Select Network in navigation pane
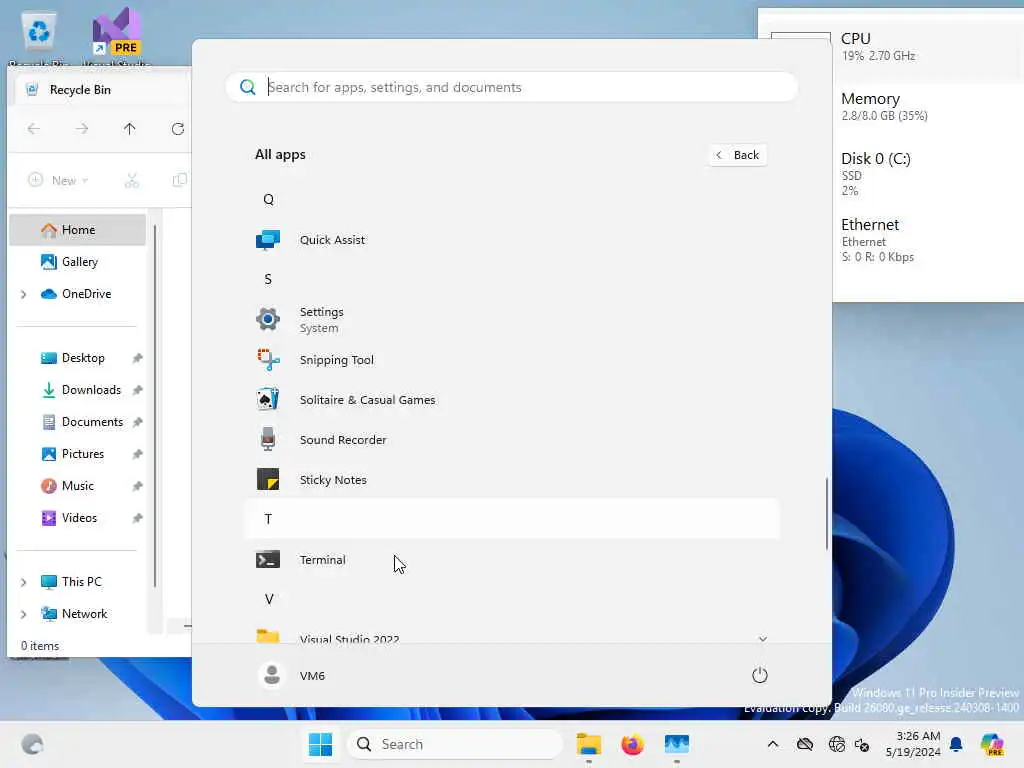The width and height of the screenshot is (1024, 768). tap(84, 613)
